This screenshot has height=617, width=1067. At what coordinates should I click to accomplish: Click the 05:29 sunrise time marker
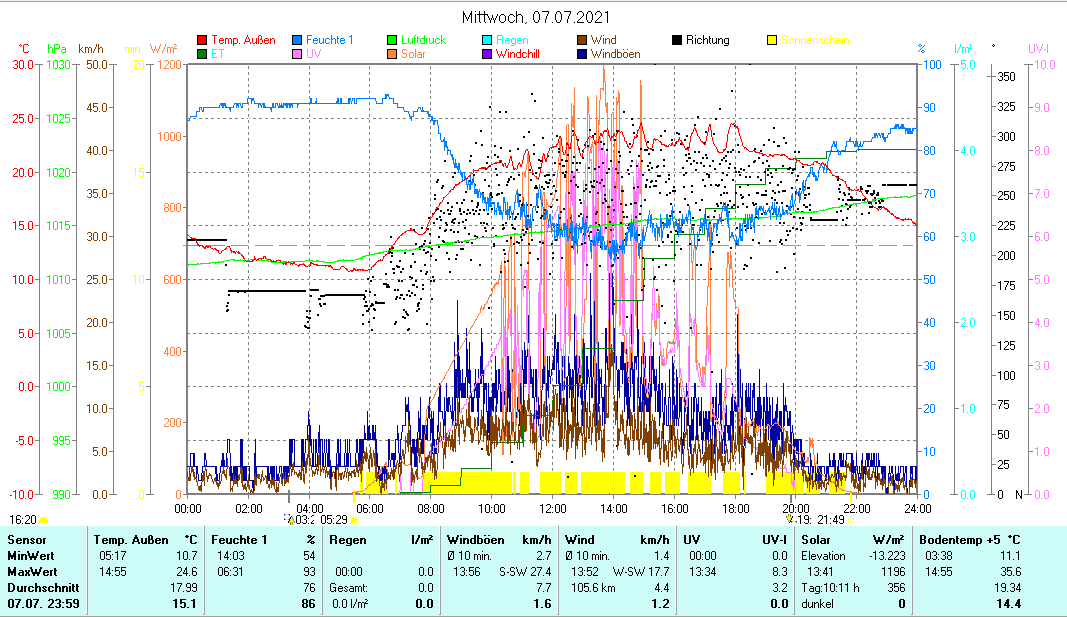pyautogui.click(x=333, y=519)
